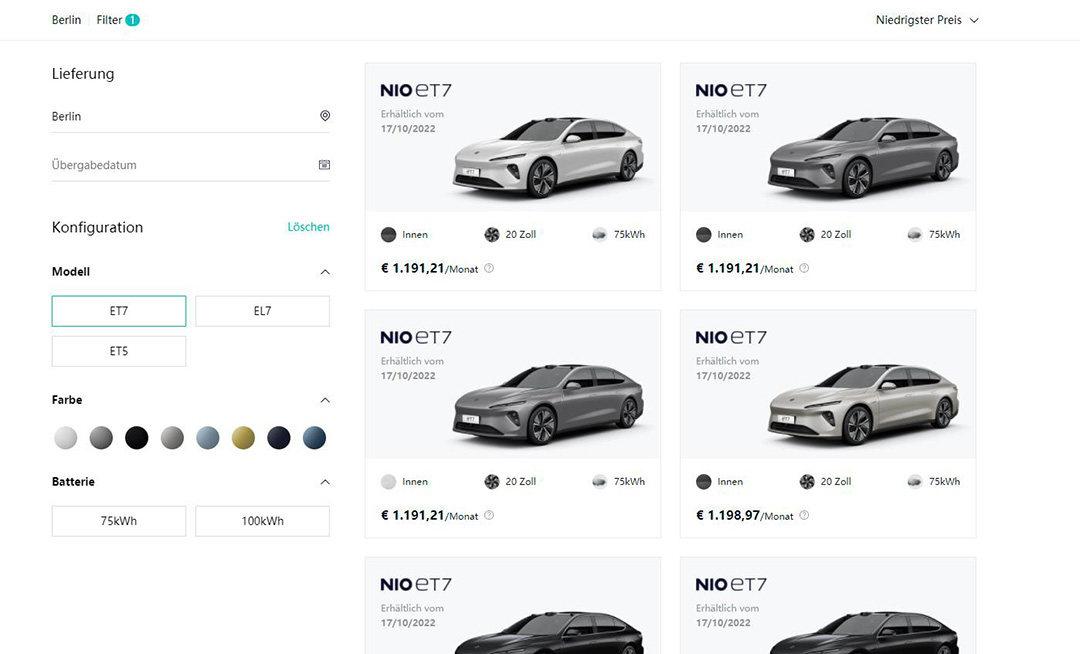
Task: Select the ET7 model option
Action: point(119,311)
